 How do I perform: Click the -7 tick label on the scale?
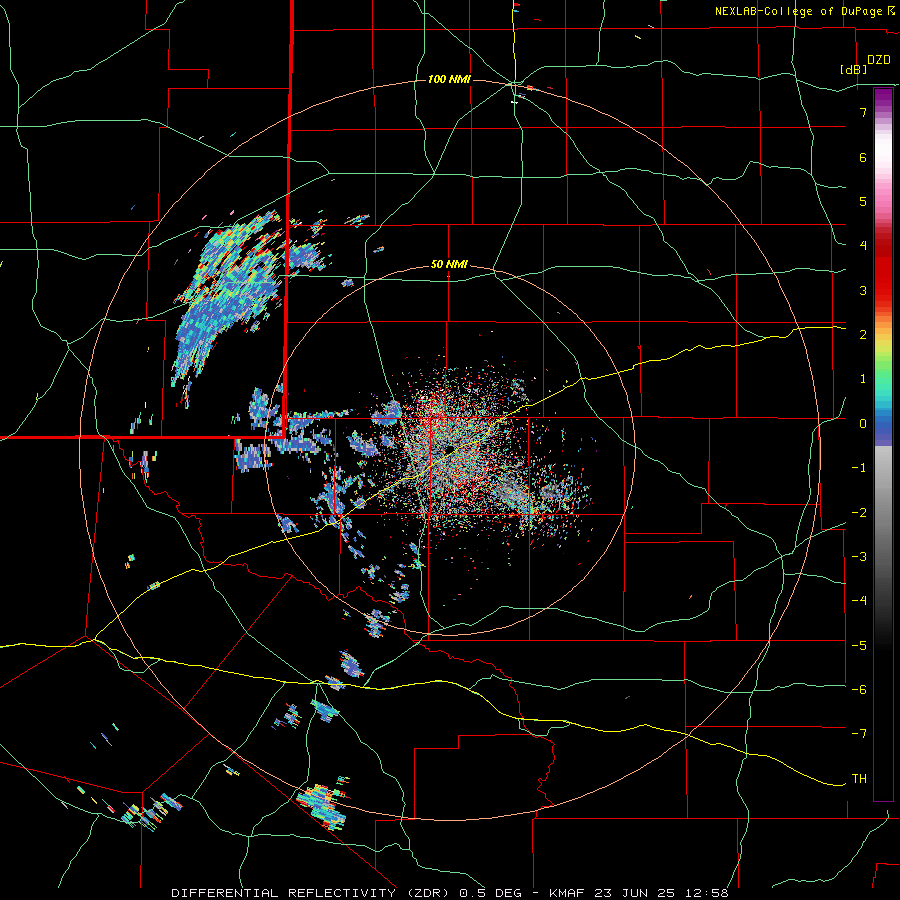[x=859, y=734]
